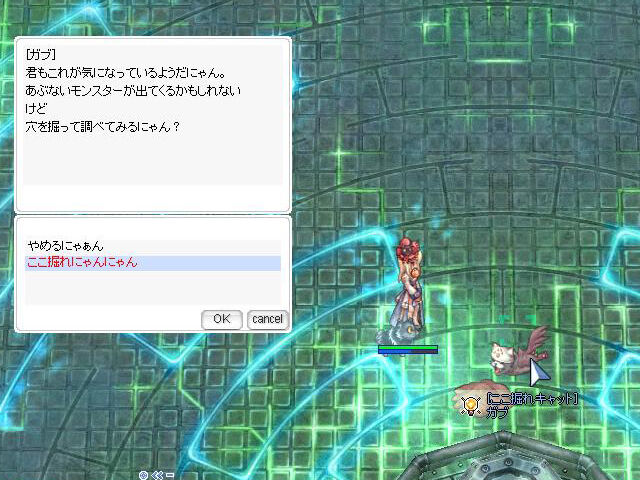Click the dialog speaker name [ガブ]
This screenshot has width=640, height=480.
pos(40,54)
